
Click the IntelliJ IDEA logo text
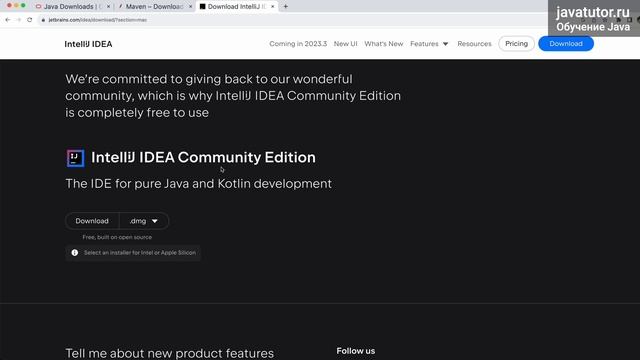(88, 44)
